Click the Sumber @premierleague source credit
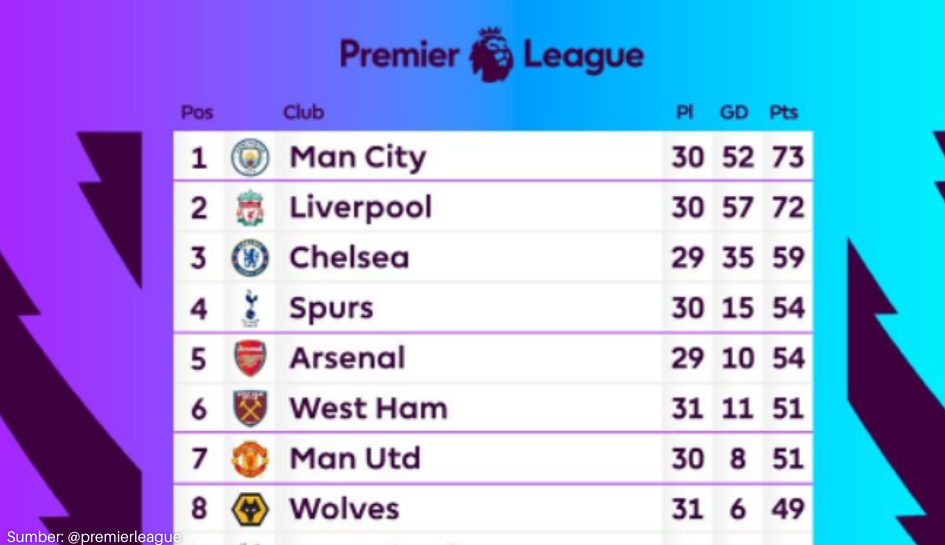 coord(94,537)
